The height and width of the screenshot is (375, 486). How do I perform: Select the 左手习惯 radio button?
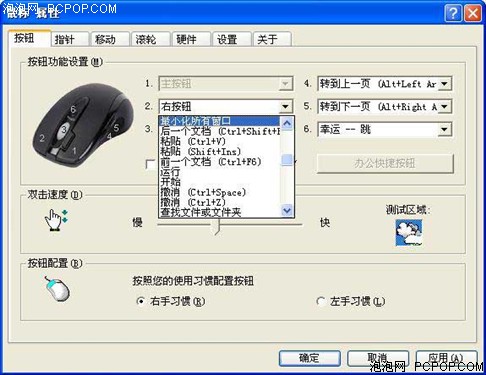coord(321,301)
